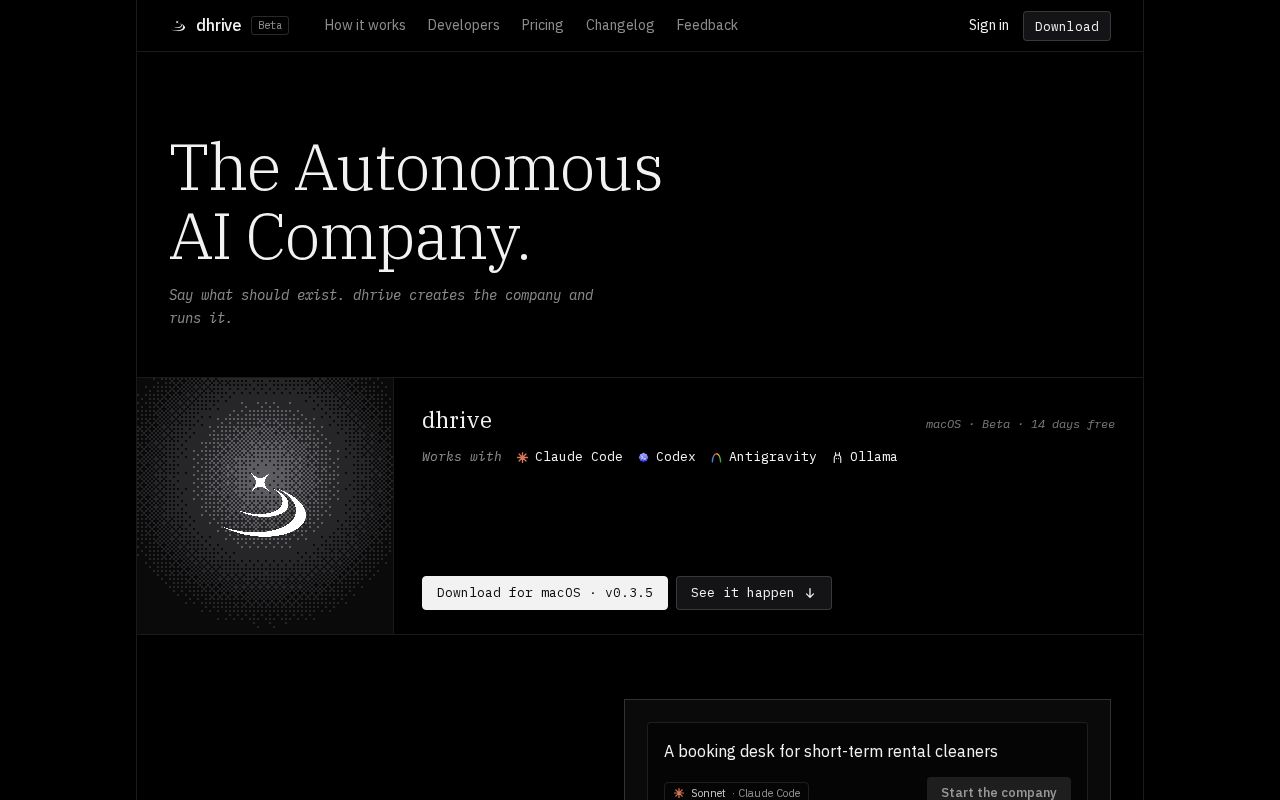Click the Antigravity arc icon
This screenshot has height=800, width=1280.
coord(716,457)
